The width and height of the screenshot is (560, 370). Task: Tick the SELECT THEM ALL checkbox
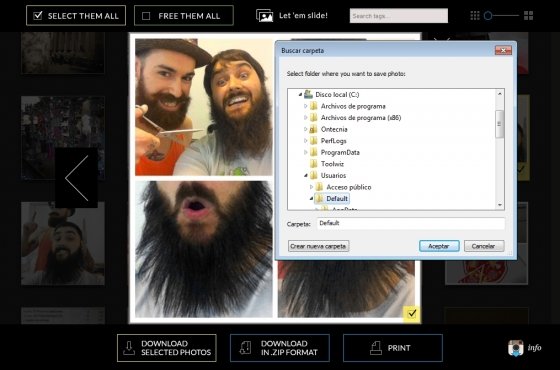(x=38, y=15)
